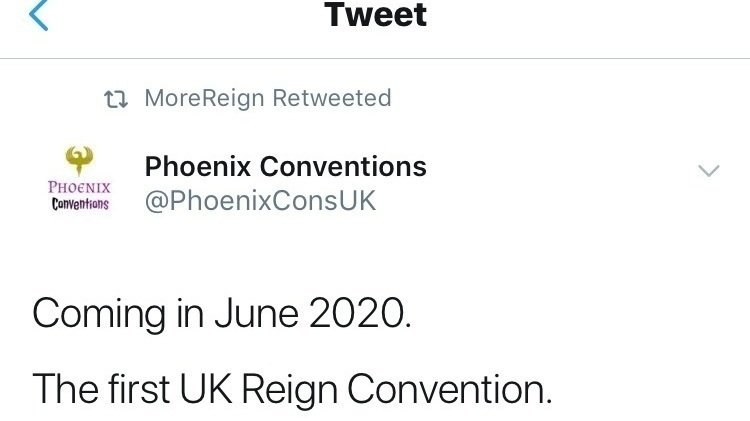Viewport: 750px width, 421px height.
Task: Open the @PhoenixConsUK handle
Action: [260, 200]
